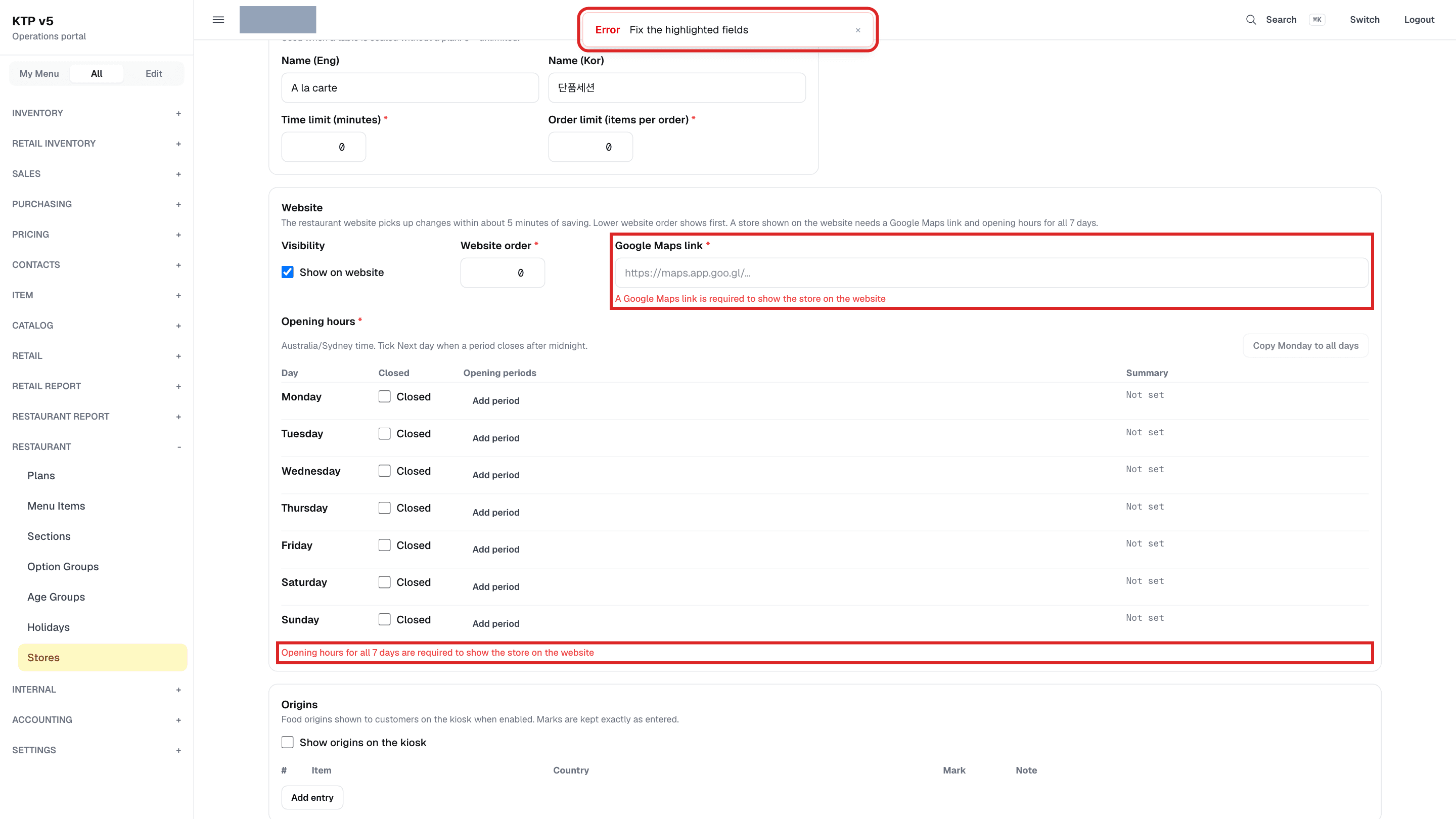Image resolution: width=1456 pixels, height=819 pixels.
Task: Click the Name (Kor) field
Action: pos(676,87)
